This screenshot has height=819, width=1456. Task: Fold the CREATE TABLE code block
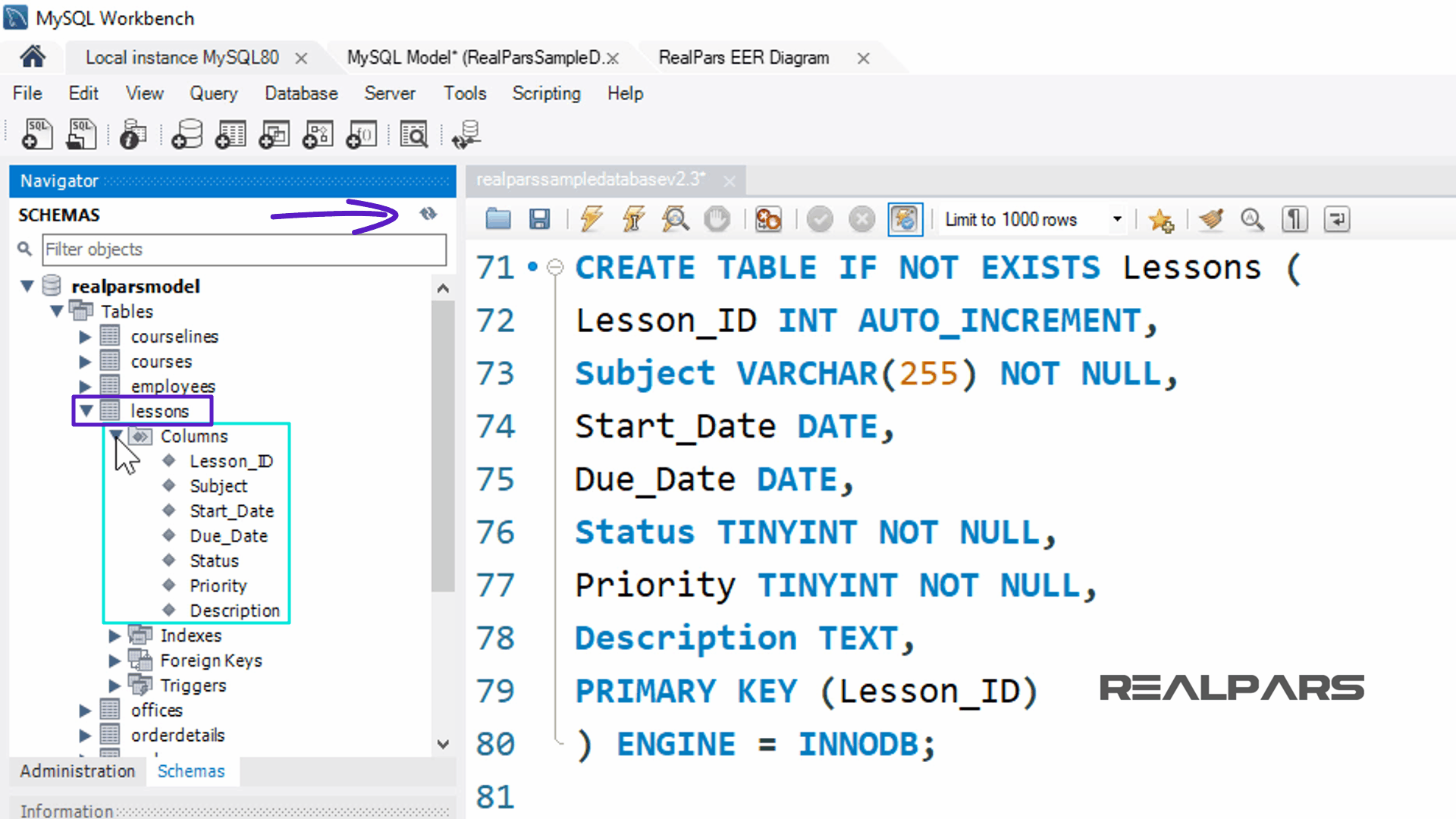click(555, 267)
